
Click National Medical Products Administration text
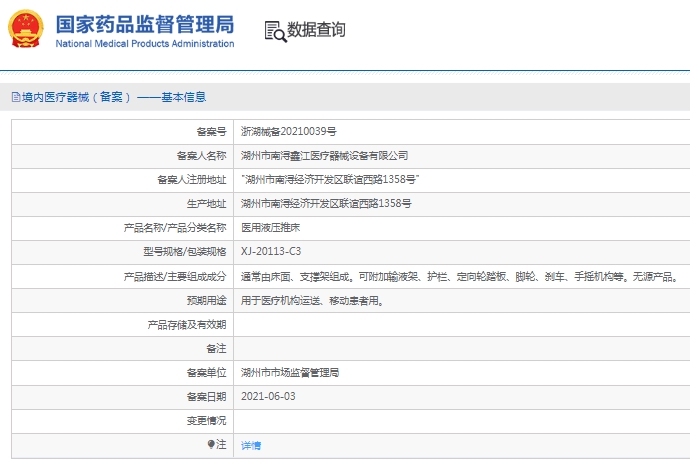point(145,44)
